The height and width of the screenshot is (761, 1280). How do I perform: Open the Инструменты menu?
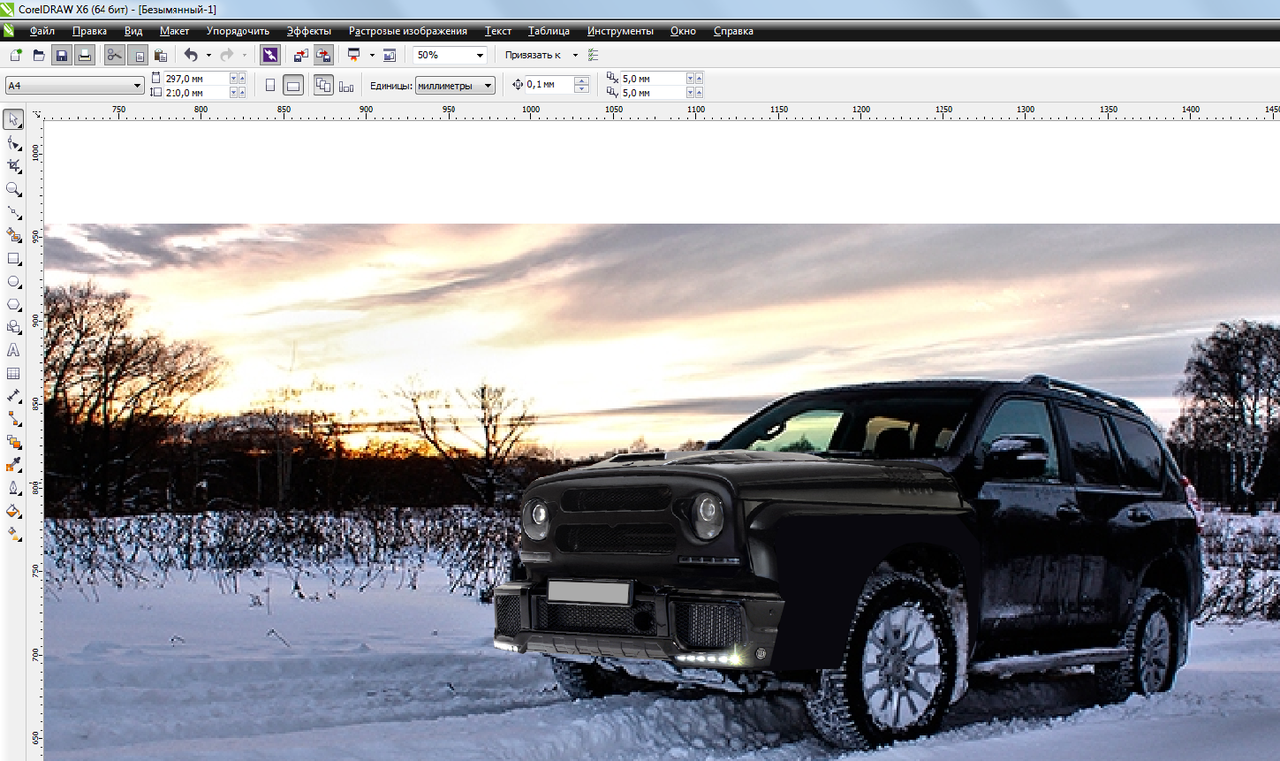(620, 31)
